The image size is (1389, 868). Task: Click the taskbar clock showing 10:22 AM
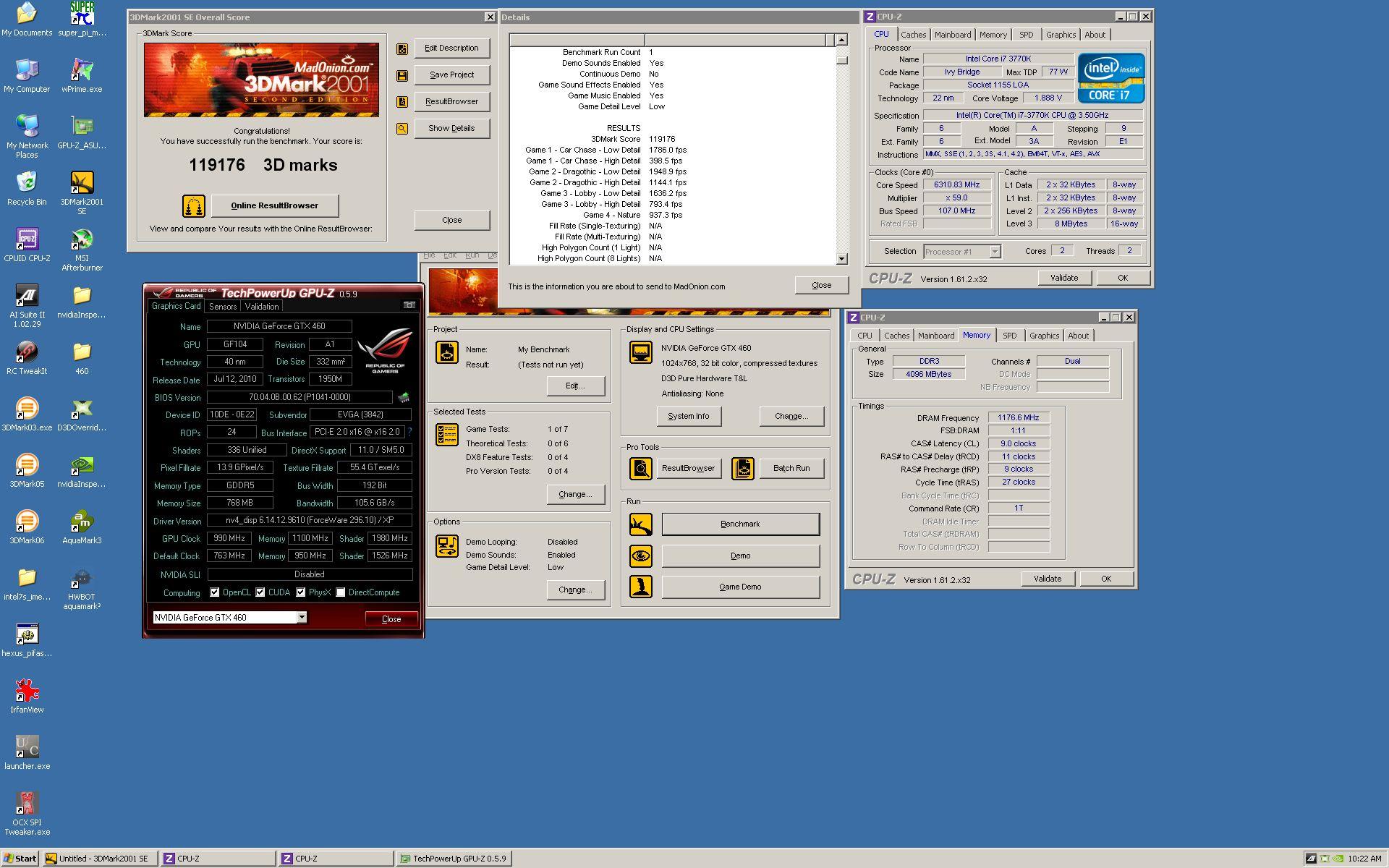1364,859
